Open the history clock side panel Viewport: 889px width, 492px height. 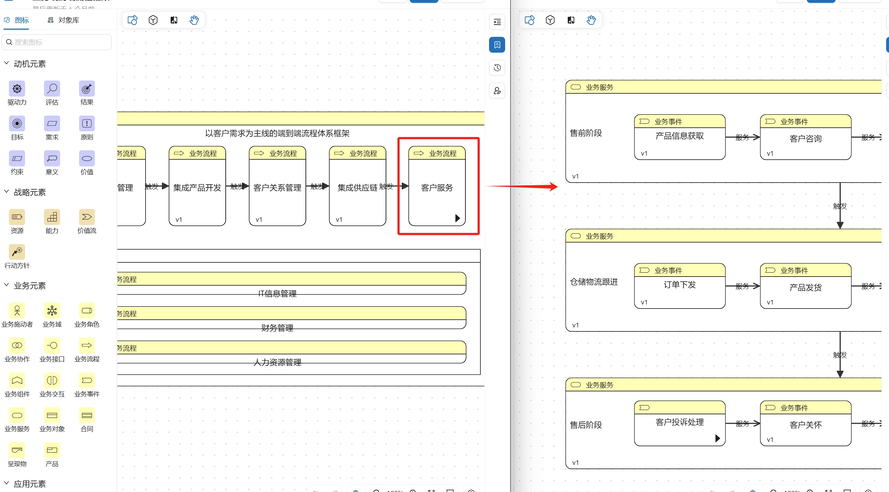click(x=497, y=68)
